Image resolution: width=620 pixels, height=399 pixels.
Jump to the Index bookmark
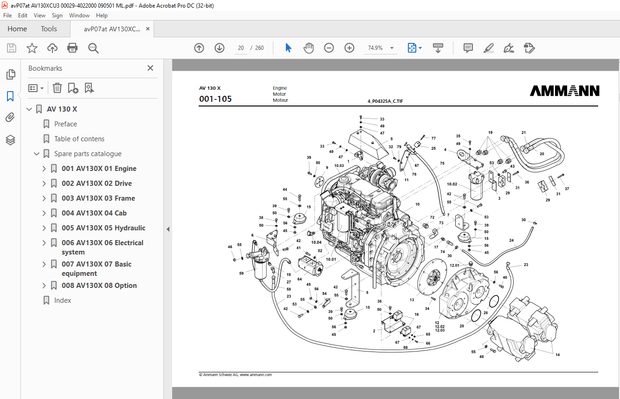(x=62, y=301)
